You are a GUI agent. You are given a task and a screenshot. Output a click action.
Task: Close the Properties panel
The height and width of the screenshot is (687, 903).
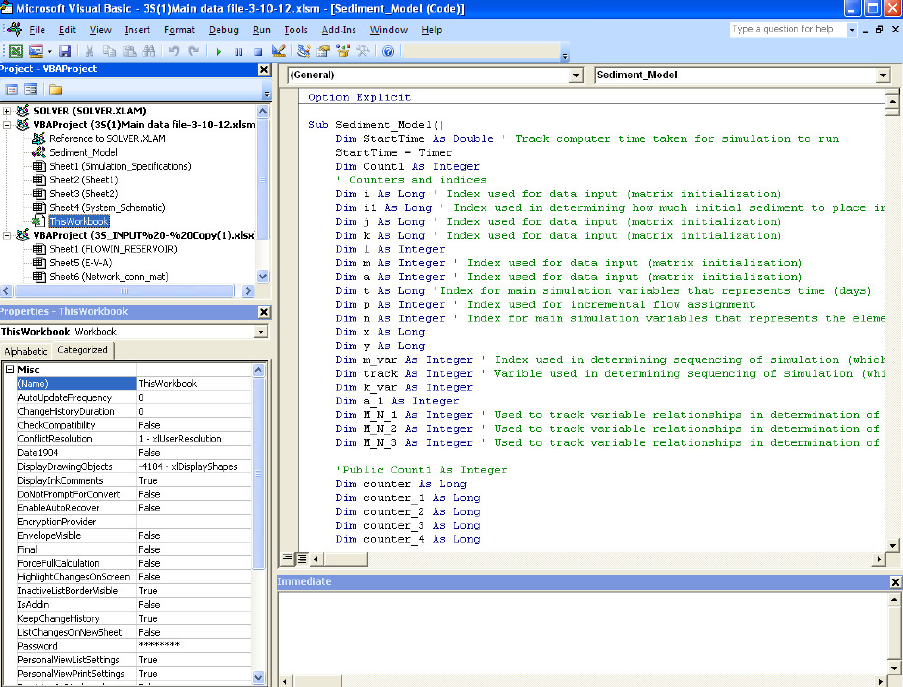263,312
